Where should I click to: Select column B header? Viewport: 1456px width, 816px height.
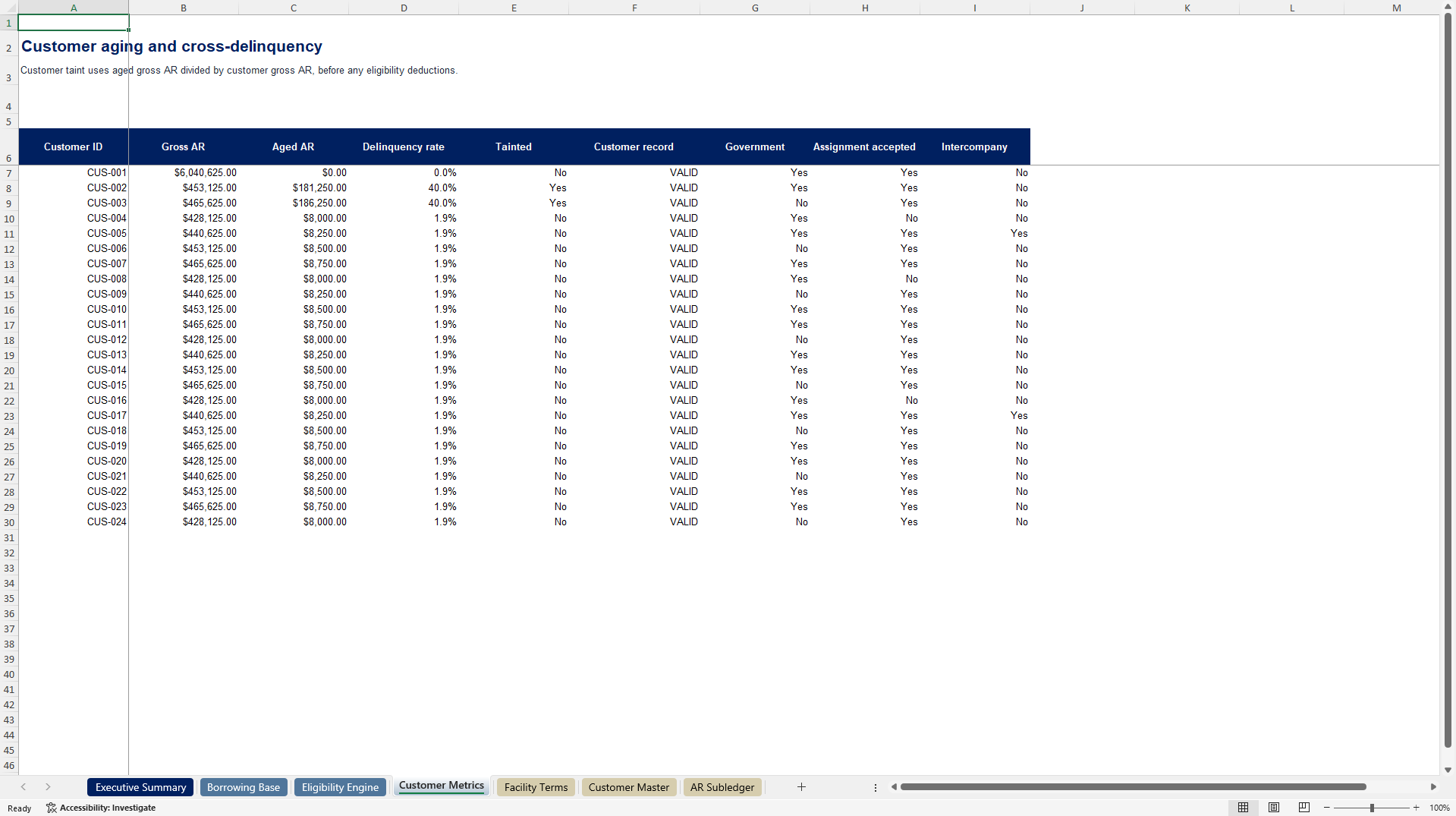click(x=184, y=8)
